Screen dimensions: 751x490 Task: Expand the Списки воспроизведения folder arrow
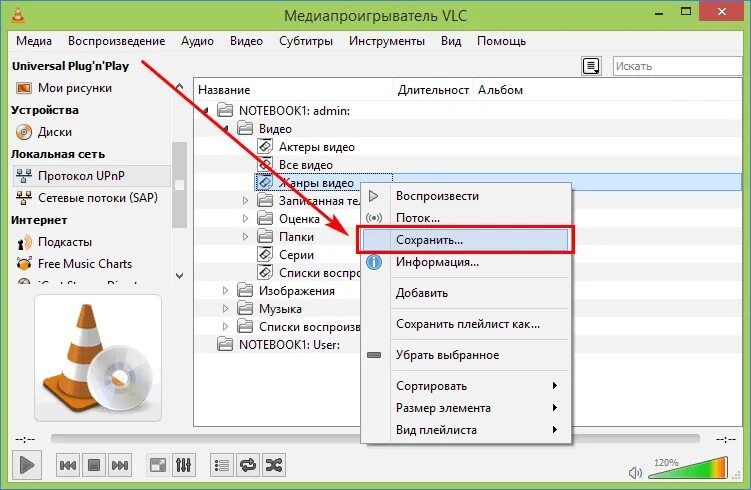click(225, 327)
